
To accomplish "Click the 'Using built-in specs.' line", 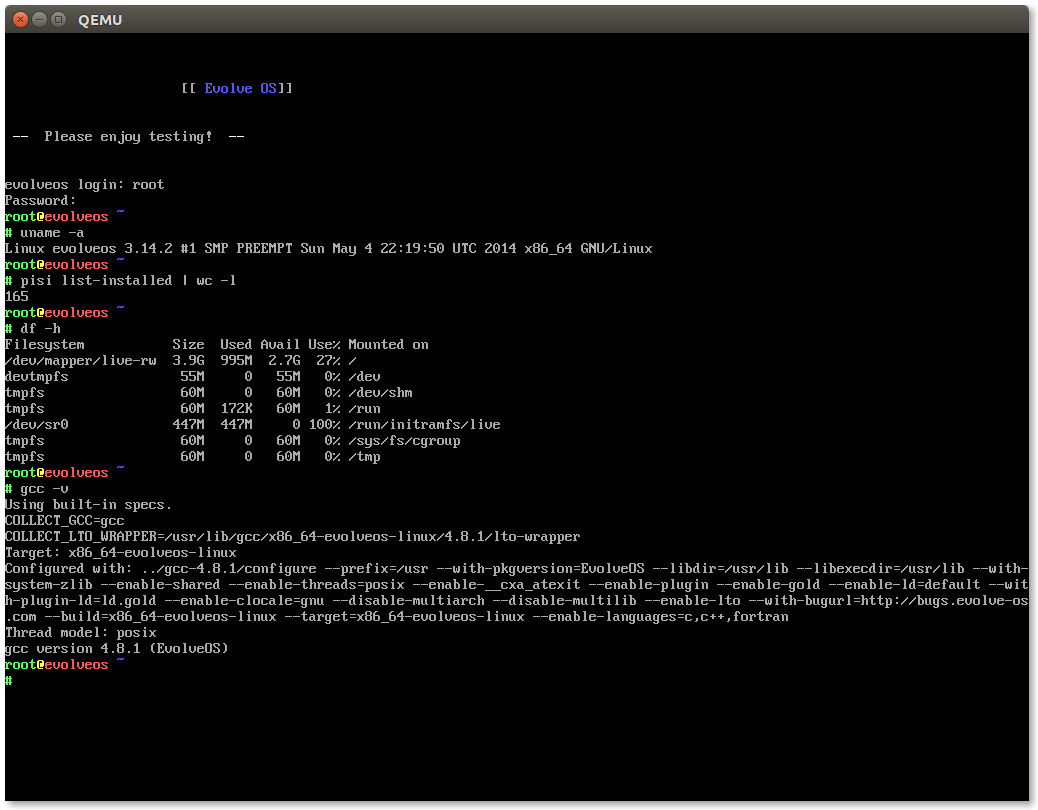I will coord(88,505).
